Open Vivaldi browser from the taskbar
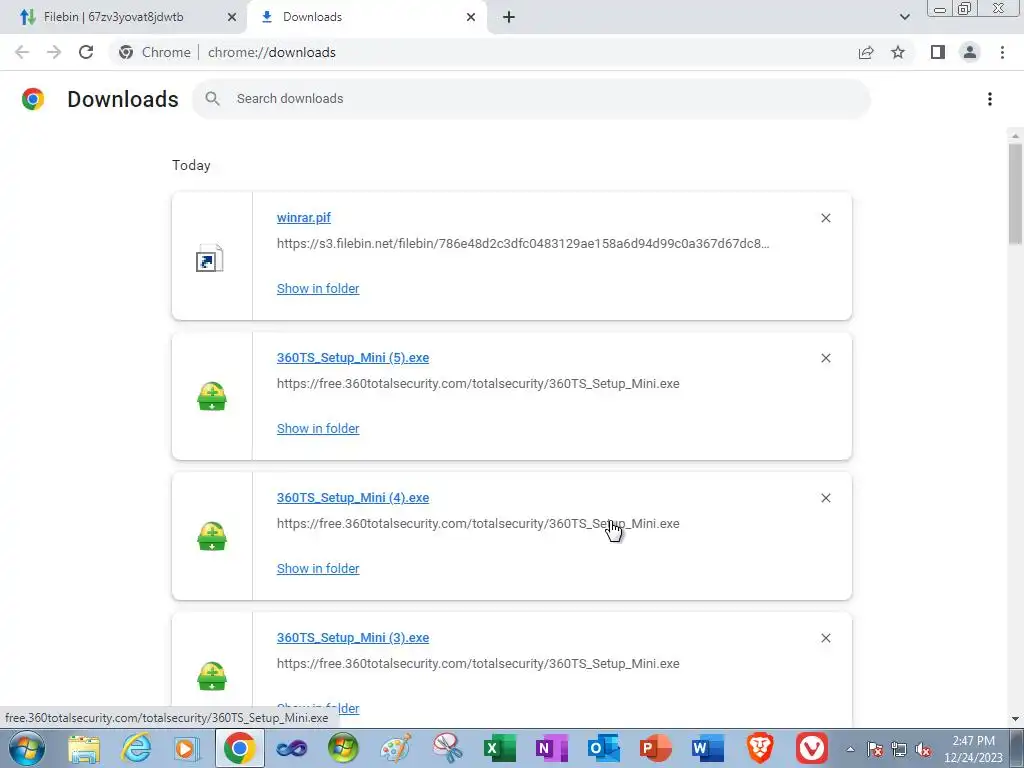Screen dimensions: 1024x768 tap(812, 748)
